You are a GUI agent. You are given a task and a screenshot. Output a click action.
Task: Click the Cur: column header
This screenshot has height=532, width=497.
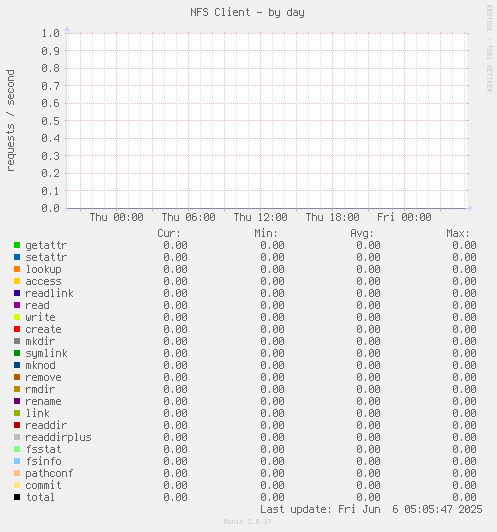coord(169,233)
